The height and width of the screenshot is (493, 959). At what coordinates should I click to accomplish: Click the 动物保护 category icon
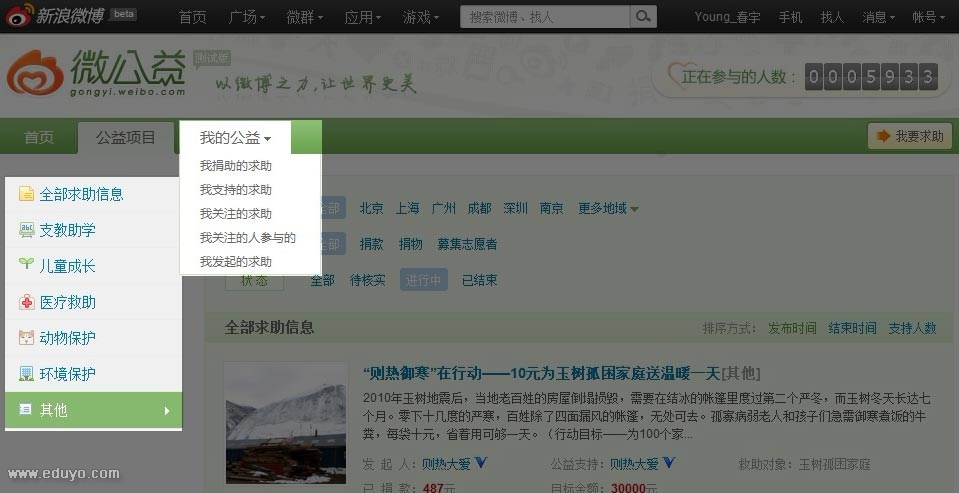tap(26, 338)
